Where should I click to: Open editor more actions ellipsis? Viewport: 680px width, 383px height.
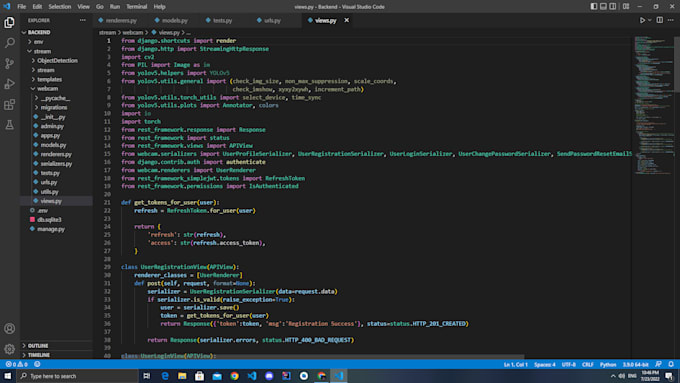[x=670, y=20]
